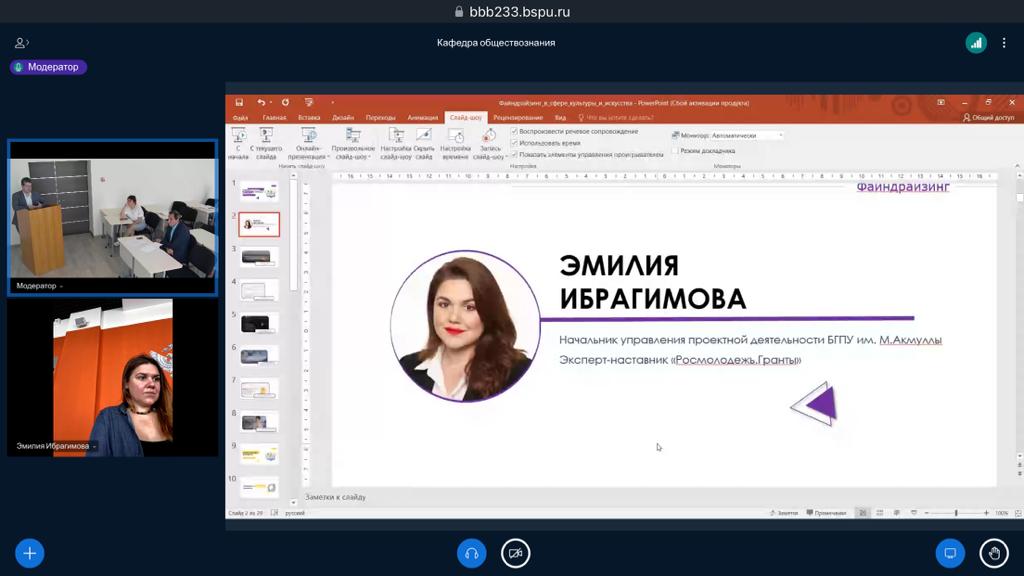Open the 'Анимация' ribbon tab
Screen dimensions: 1024x576
click(423, 118)
